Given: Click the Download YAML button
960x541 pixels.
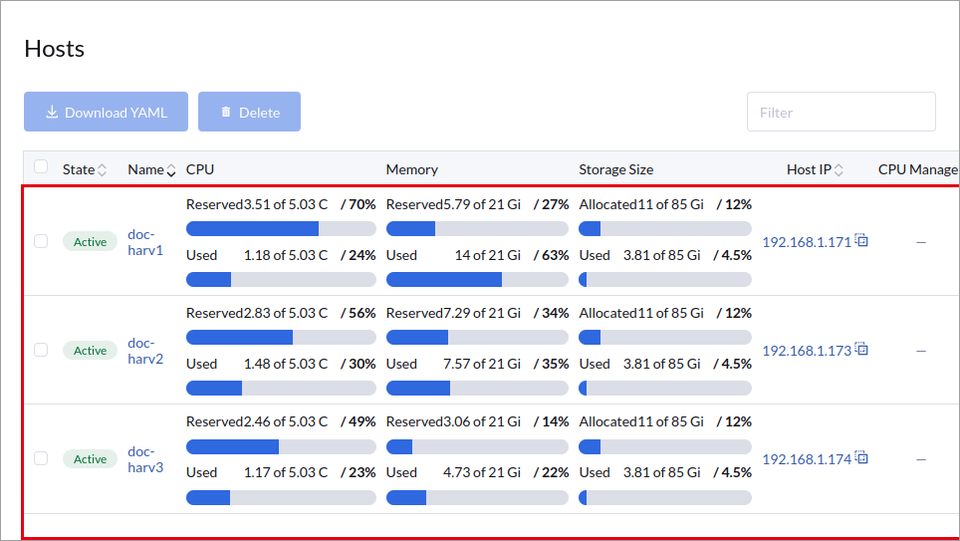Looking at the screenshot, I should [x=106, y=112].
